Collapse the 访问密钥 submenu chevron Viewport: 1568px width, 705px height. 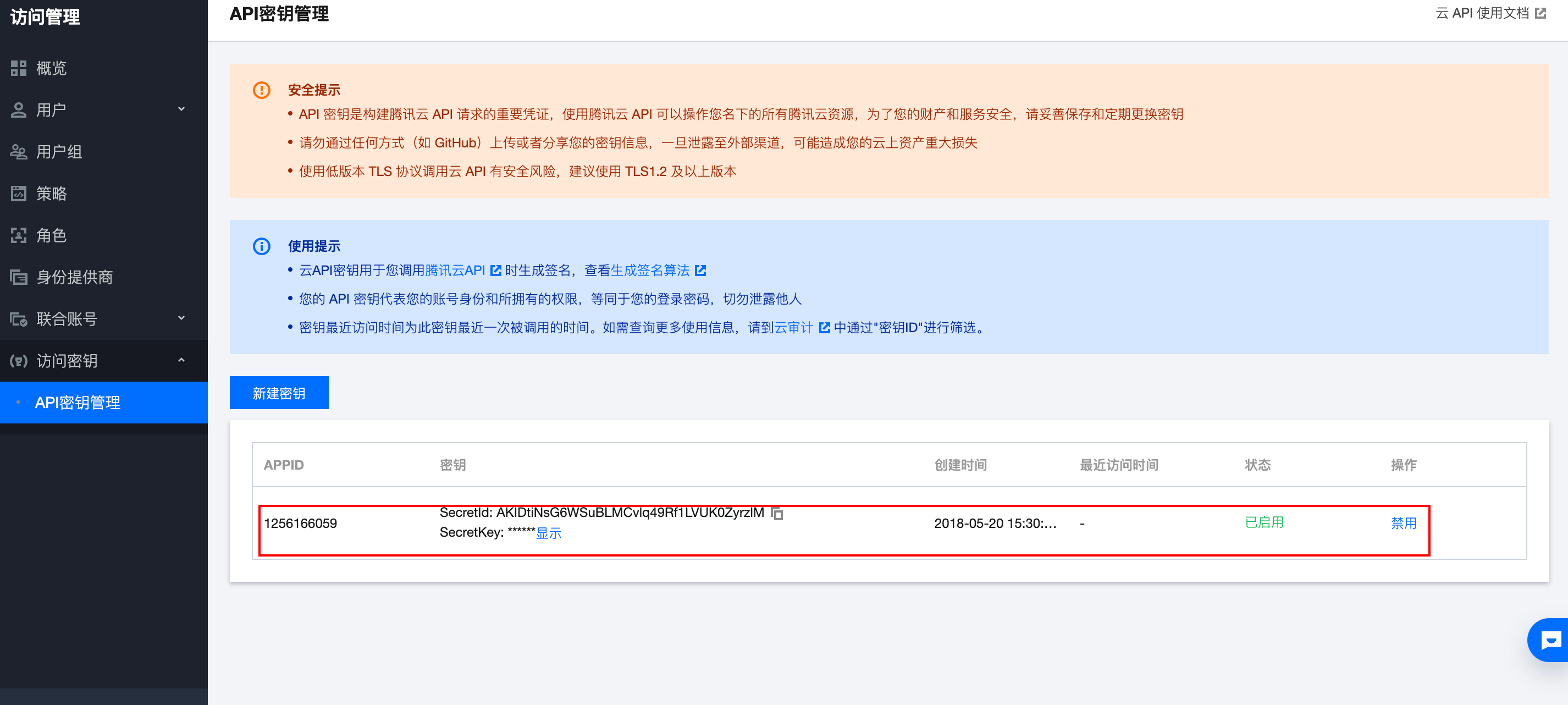click(x=181, y=360)
